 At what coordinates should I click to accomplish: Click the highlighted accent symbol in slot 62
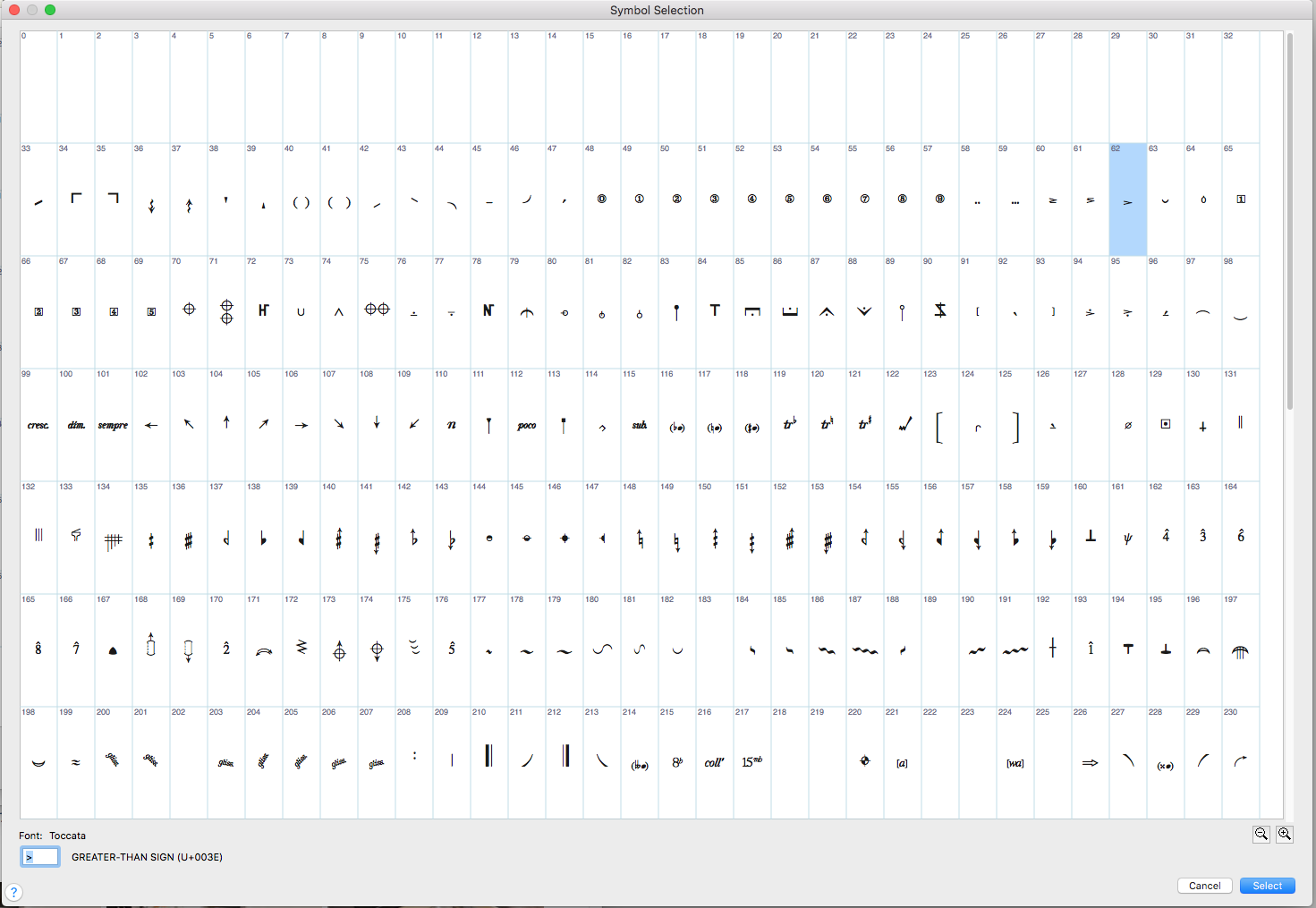pyautogui.click(x=1128, y=200)
